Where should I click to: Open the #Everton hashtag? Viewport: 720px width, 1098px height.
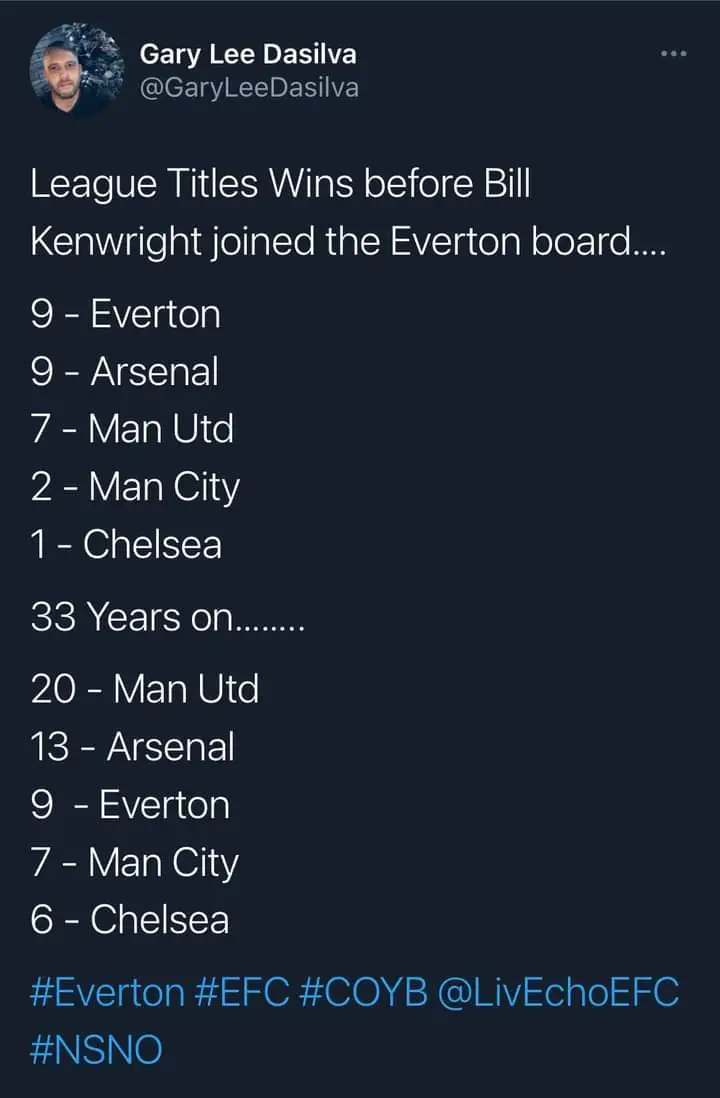tap(108, 993)
